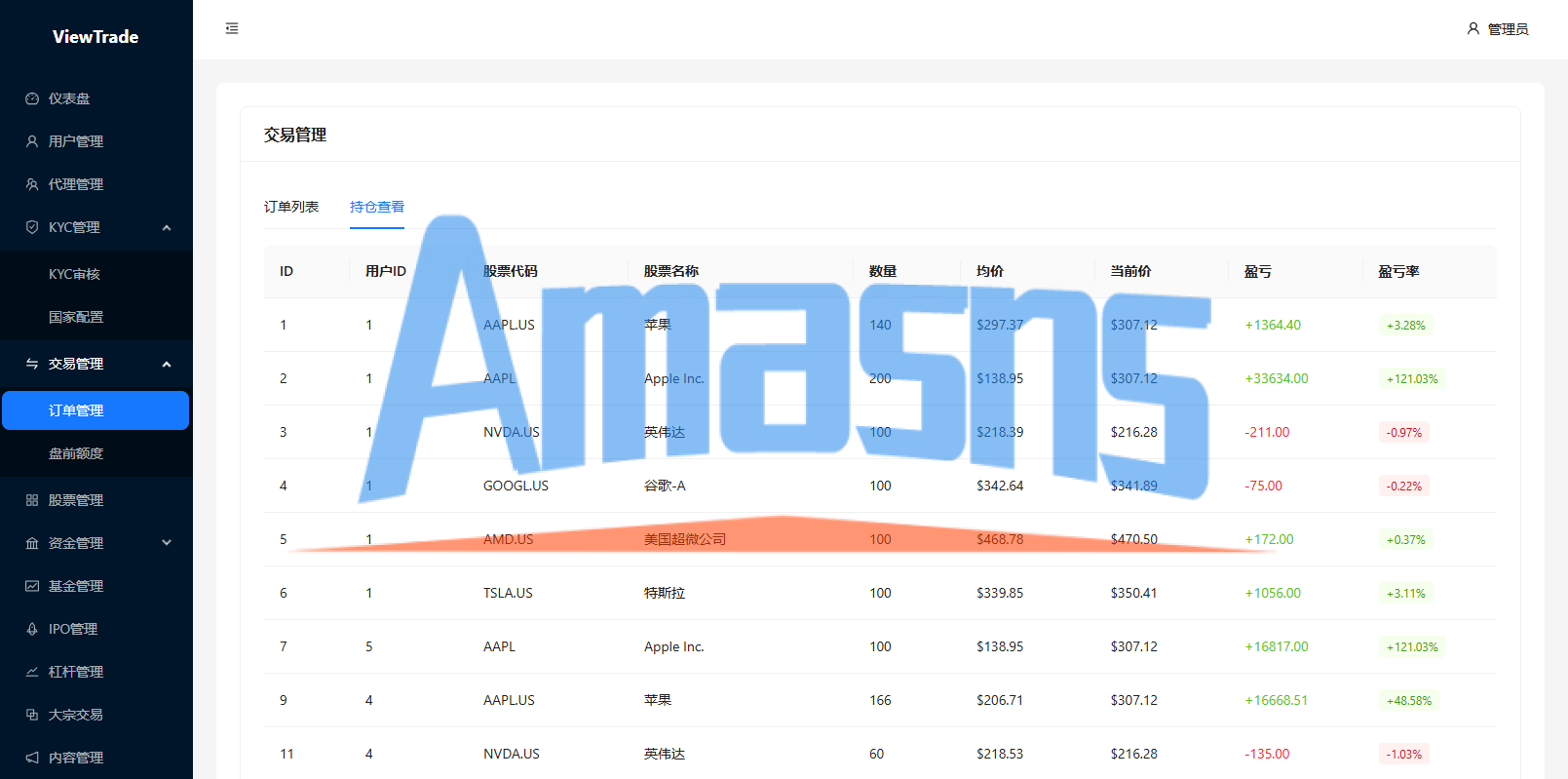Open the 管理员 account menu
This screenshot has height=779, width=1568.
(1498, 29)
